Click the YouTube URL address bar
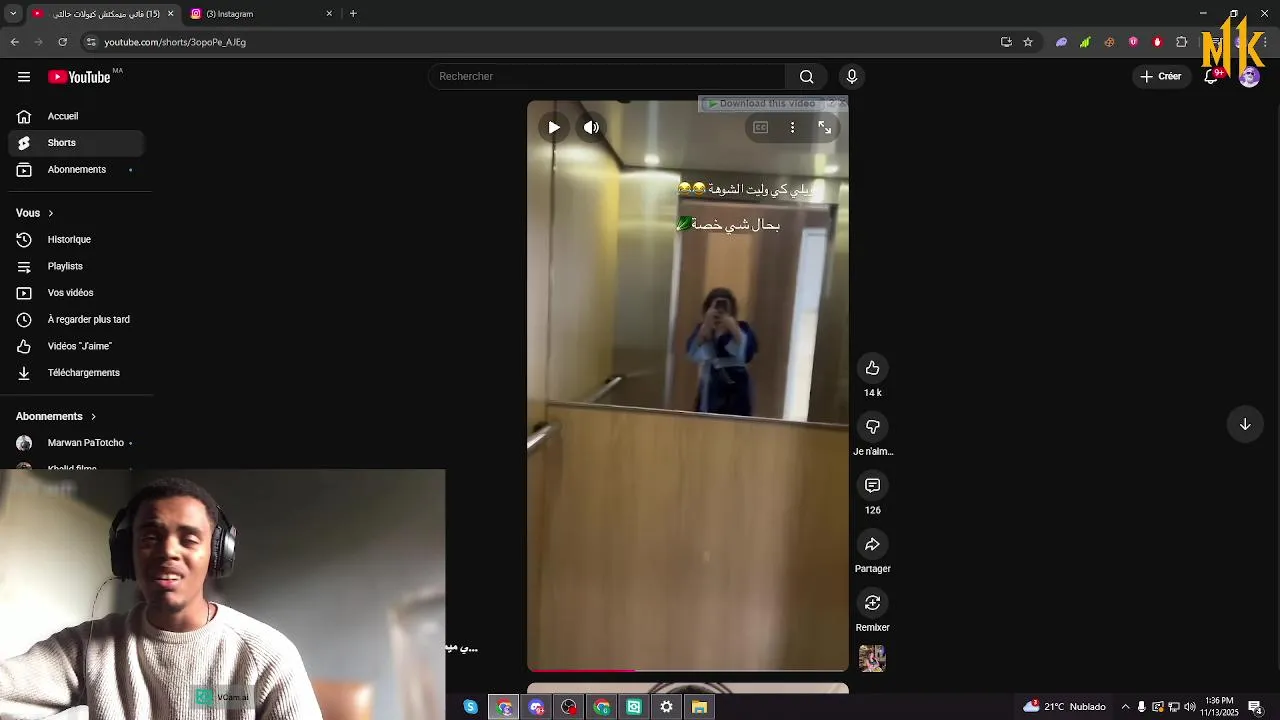The height and width of the screenshot is (720, 1280). pyautogui.click(x=540, y=42)
